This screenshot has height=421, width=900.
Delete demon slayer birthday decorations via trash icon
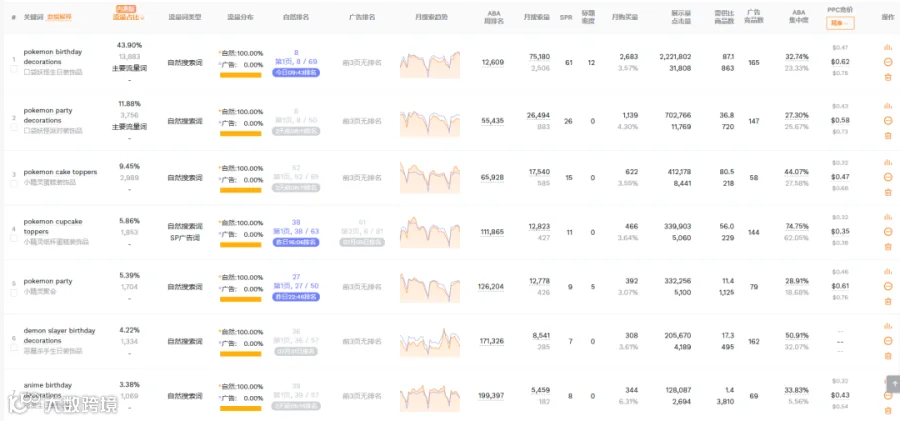pos(888,356)
